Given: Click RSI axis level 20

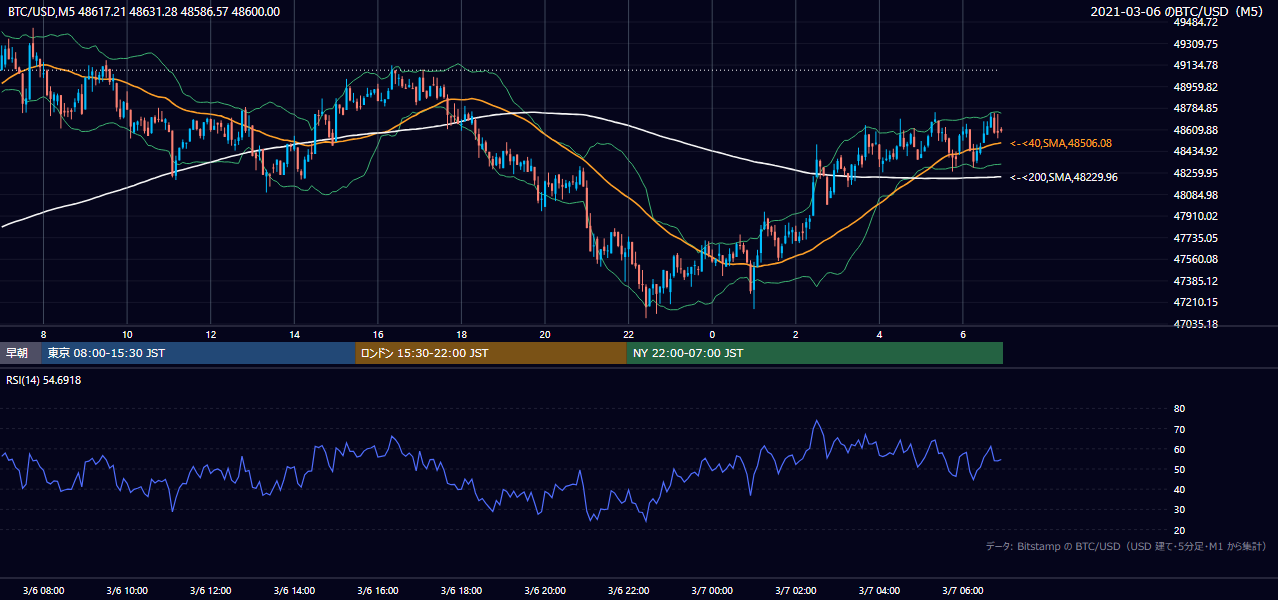Looking at the screenshot, I should click(x=1179, y=531).
